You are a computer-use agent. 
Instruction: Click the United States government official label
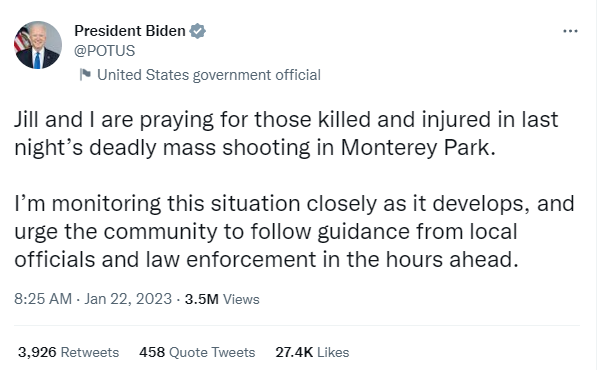tap(209, 75)
